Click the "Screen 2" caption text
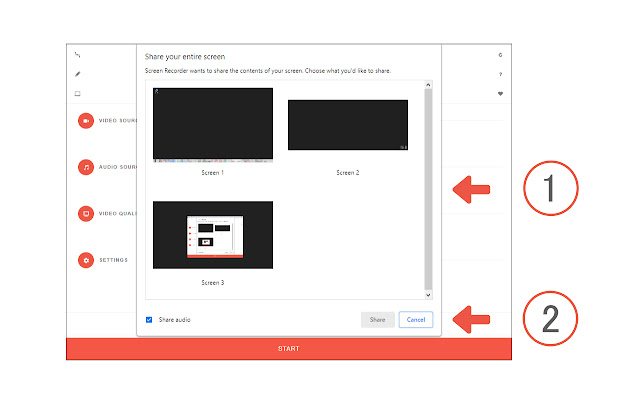The width and height of the screenshot is (640, 400). pos(348,173)
